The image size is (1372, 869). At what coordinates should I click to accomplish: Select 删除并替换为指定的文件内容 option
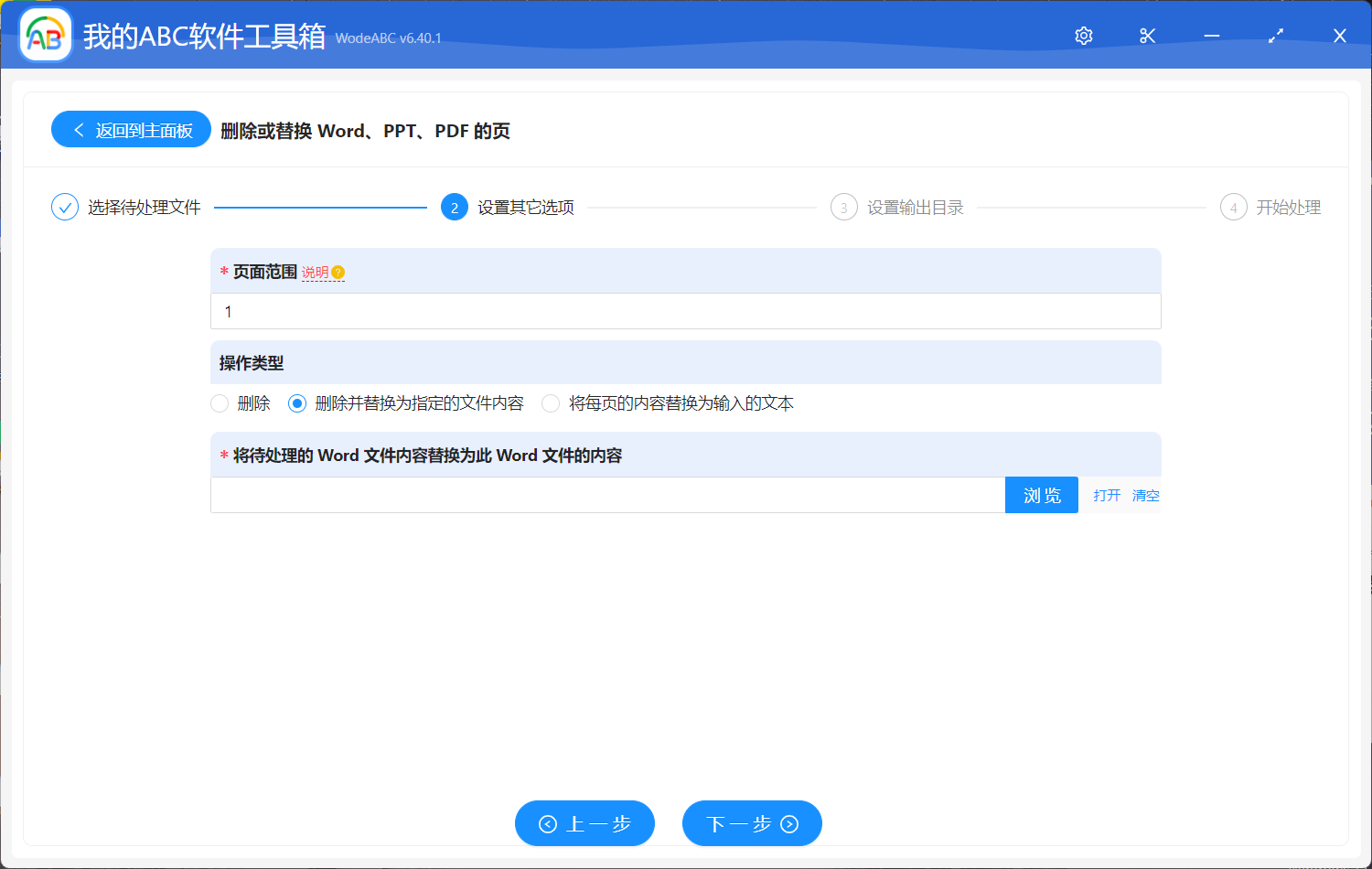tap(296, 402)
